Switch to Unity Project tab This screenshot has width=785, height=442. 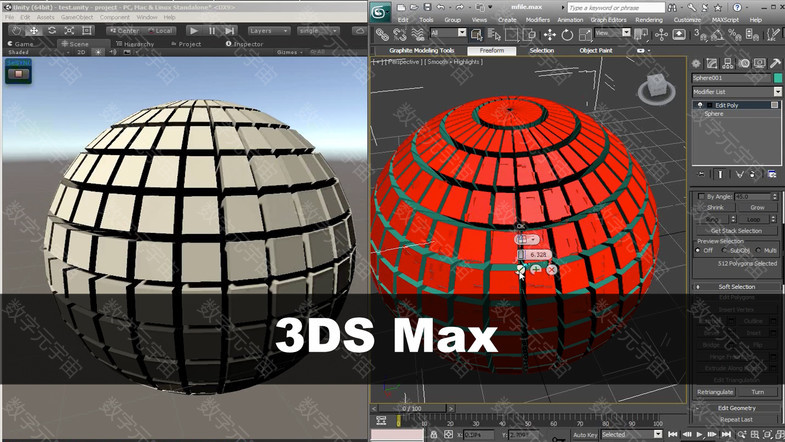[x=186, y=44]
